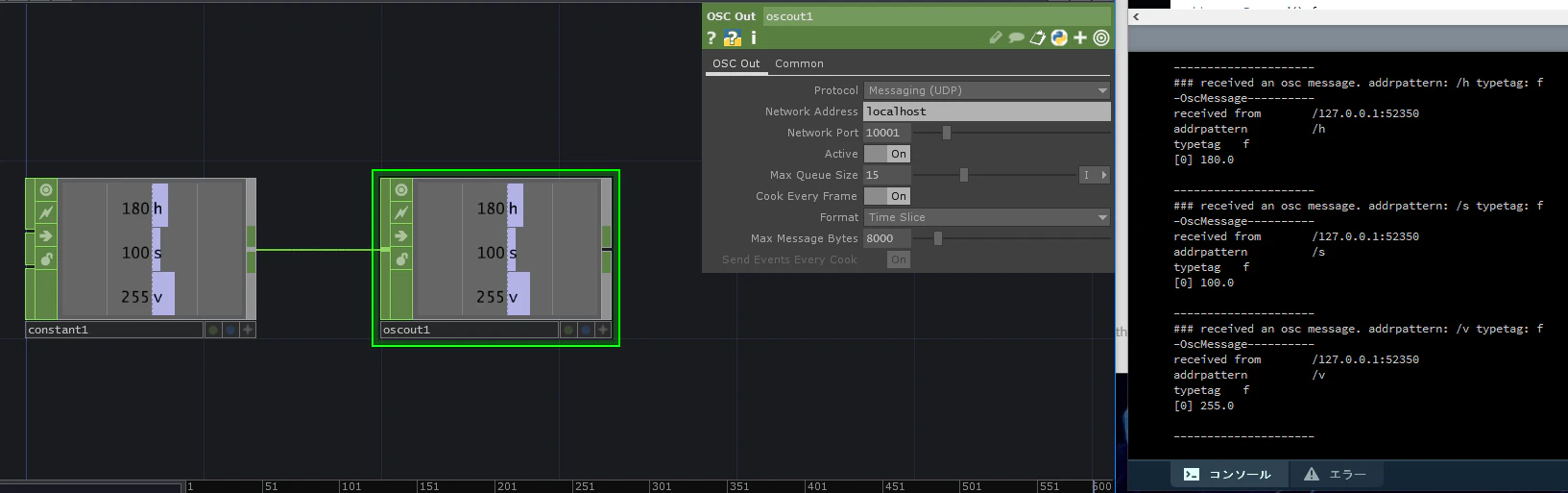
Task: Click console value '[0] 100.0'
Action: (1203, 283)
